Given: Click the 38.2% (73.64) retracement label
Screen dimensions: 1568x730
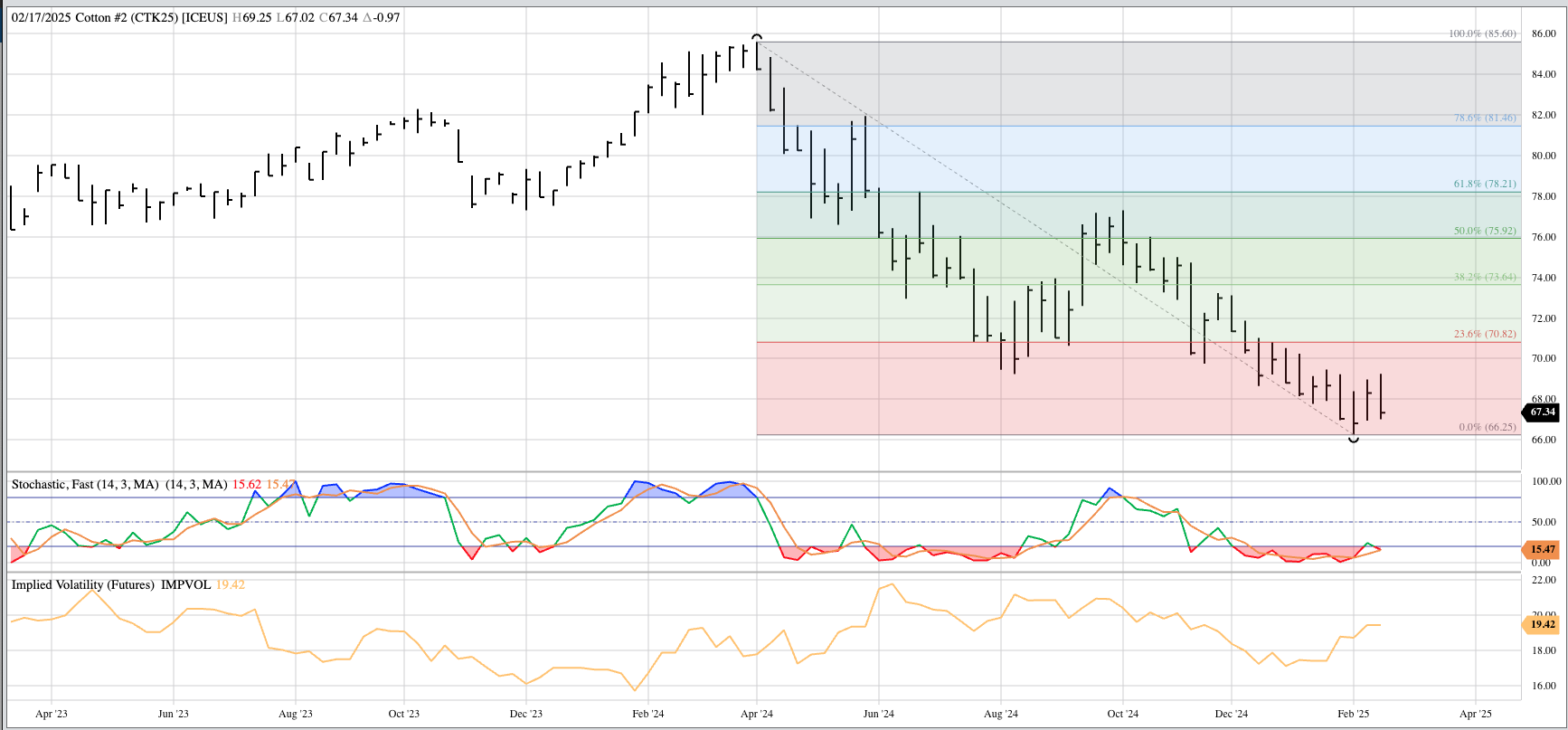Looking at the screenshot, I should (x=1484, y=277).
